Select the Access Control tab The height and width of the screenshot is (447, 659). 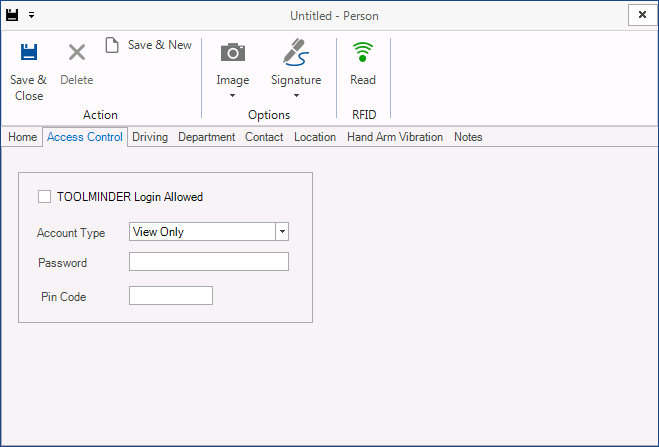coord(85,137)
